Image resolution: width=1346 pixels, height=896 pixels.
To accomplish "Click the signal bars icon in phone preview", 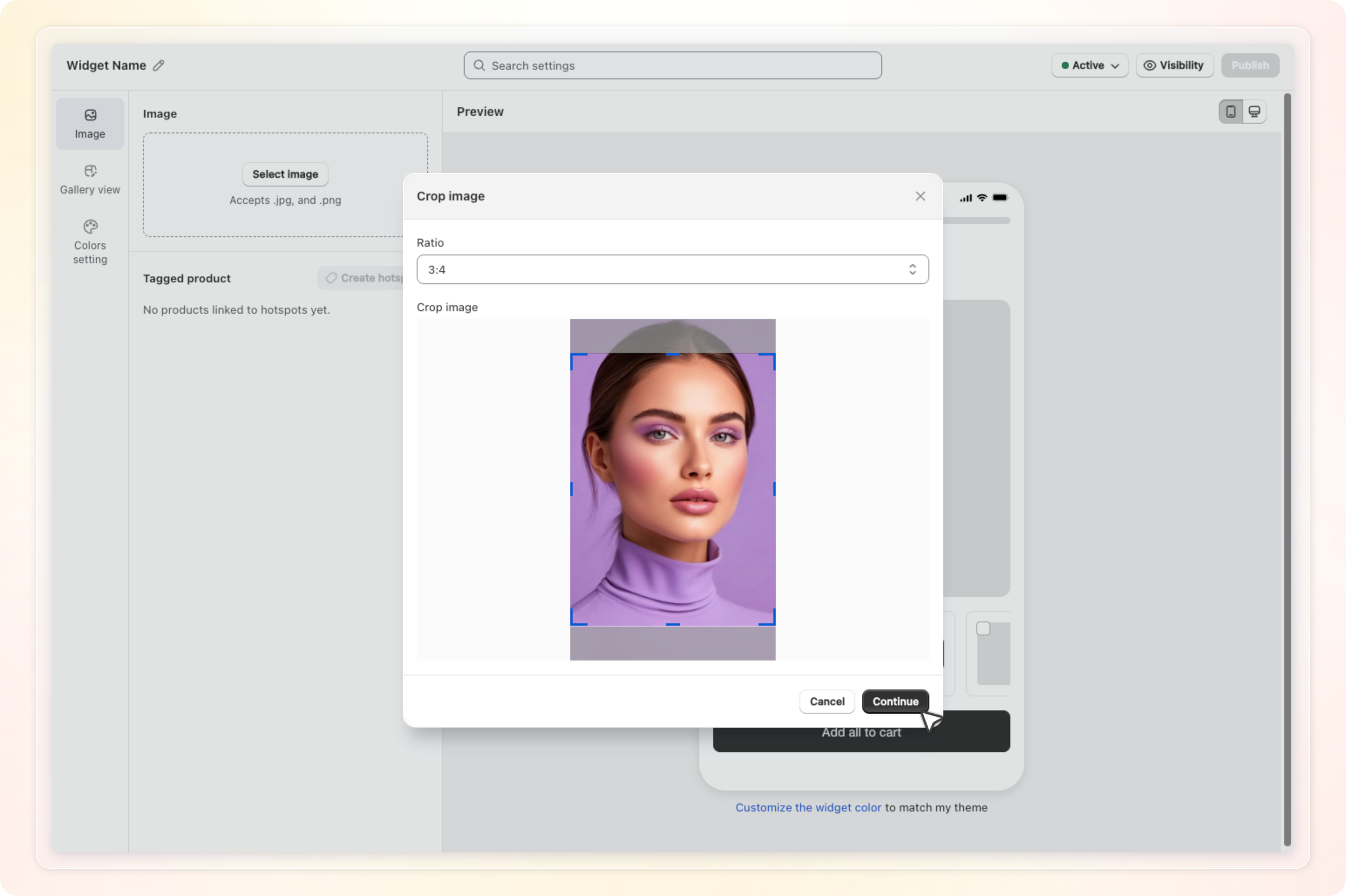I will [965, 198].
